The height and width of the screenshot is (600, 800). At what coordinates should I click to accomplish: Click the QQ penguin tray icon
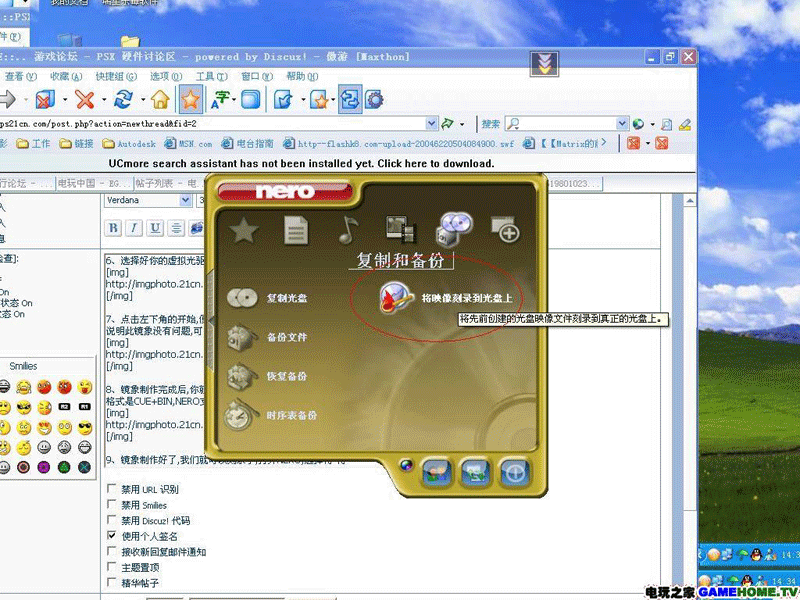(x=755, y=554)
